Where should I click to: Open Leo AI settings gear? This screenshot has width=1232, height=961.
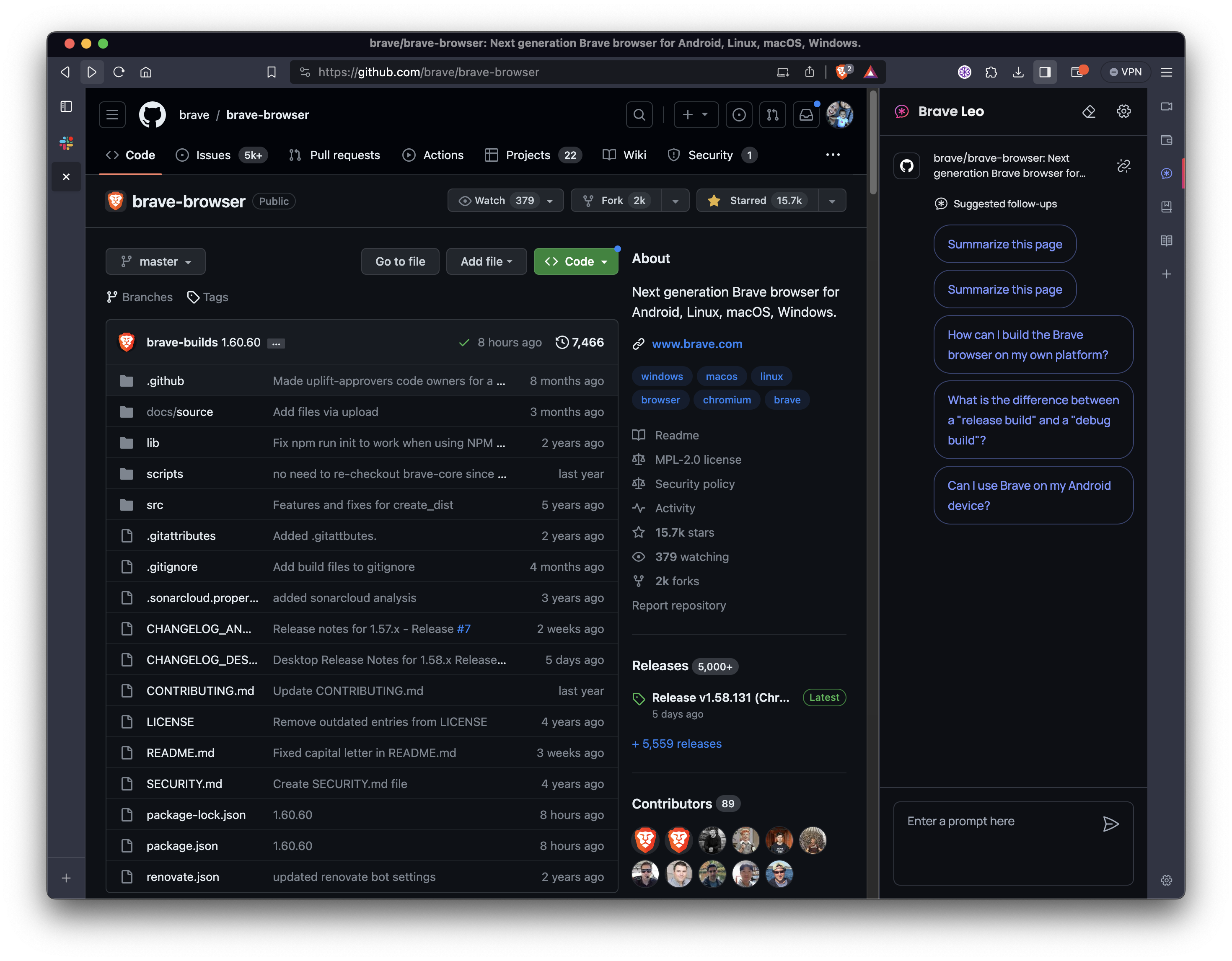point(1123,112)
